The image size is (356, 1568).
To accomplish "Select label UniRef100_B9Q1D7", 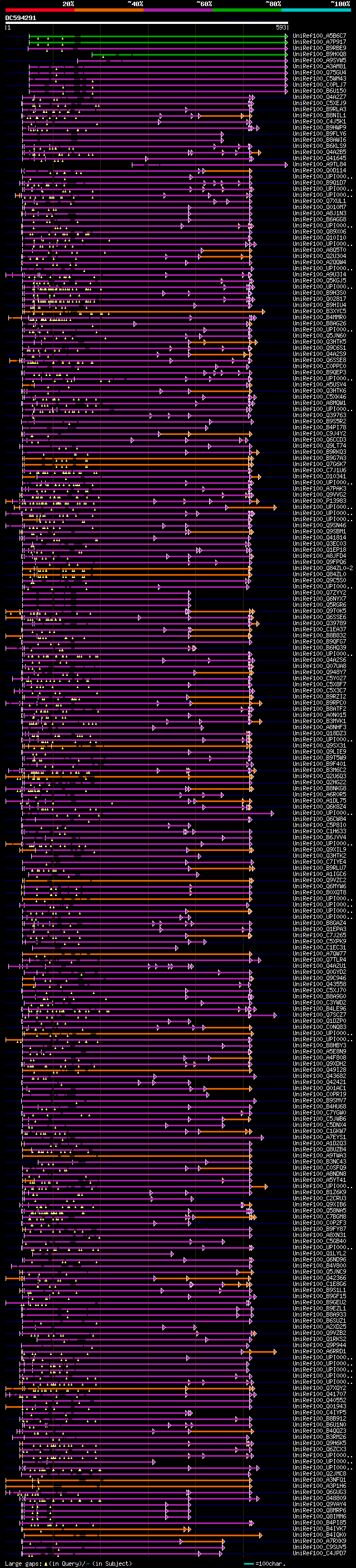I will 319,182.
